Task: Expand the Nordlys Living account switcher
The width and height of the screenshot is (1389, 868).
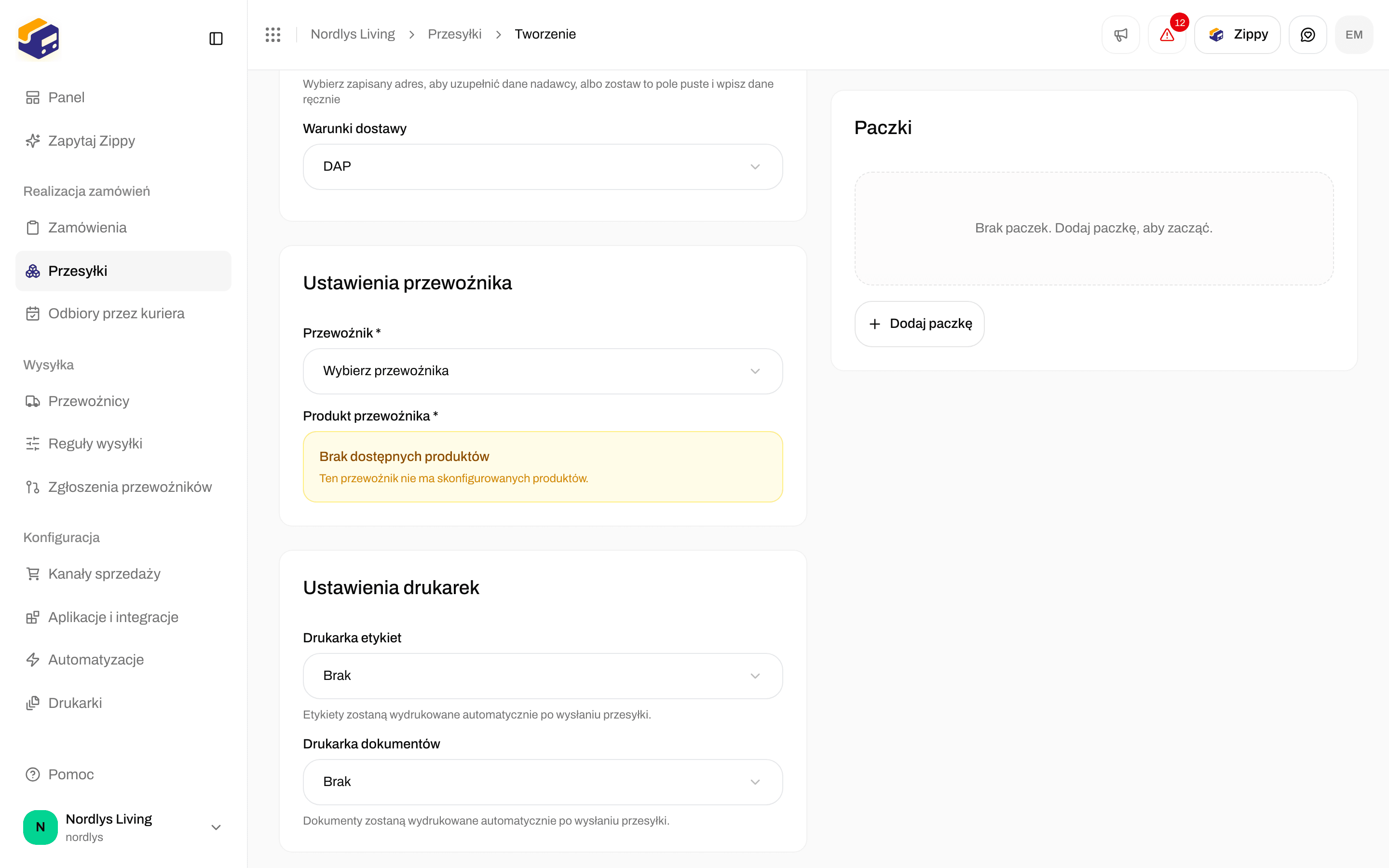Action: (x=123, y=827)
